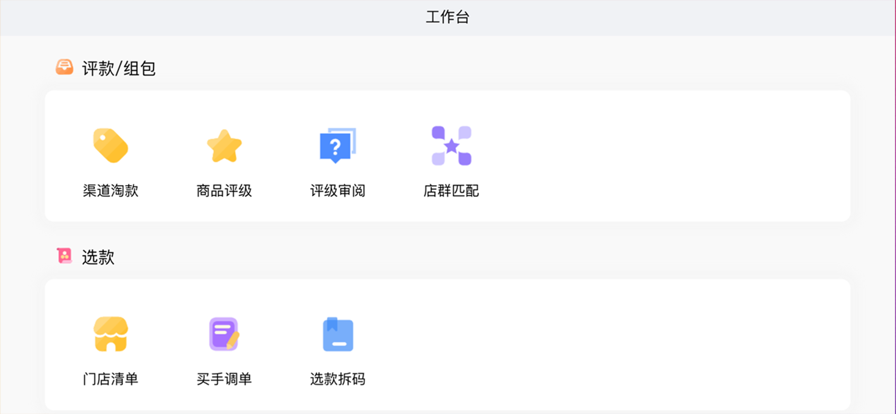896x414 pixels.
Task: Click the 门店清单 label
Action: coord(110,379)
